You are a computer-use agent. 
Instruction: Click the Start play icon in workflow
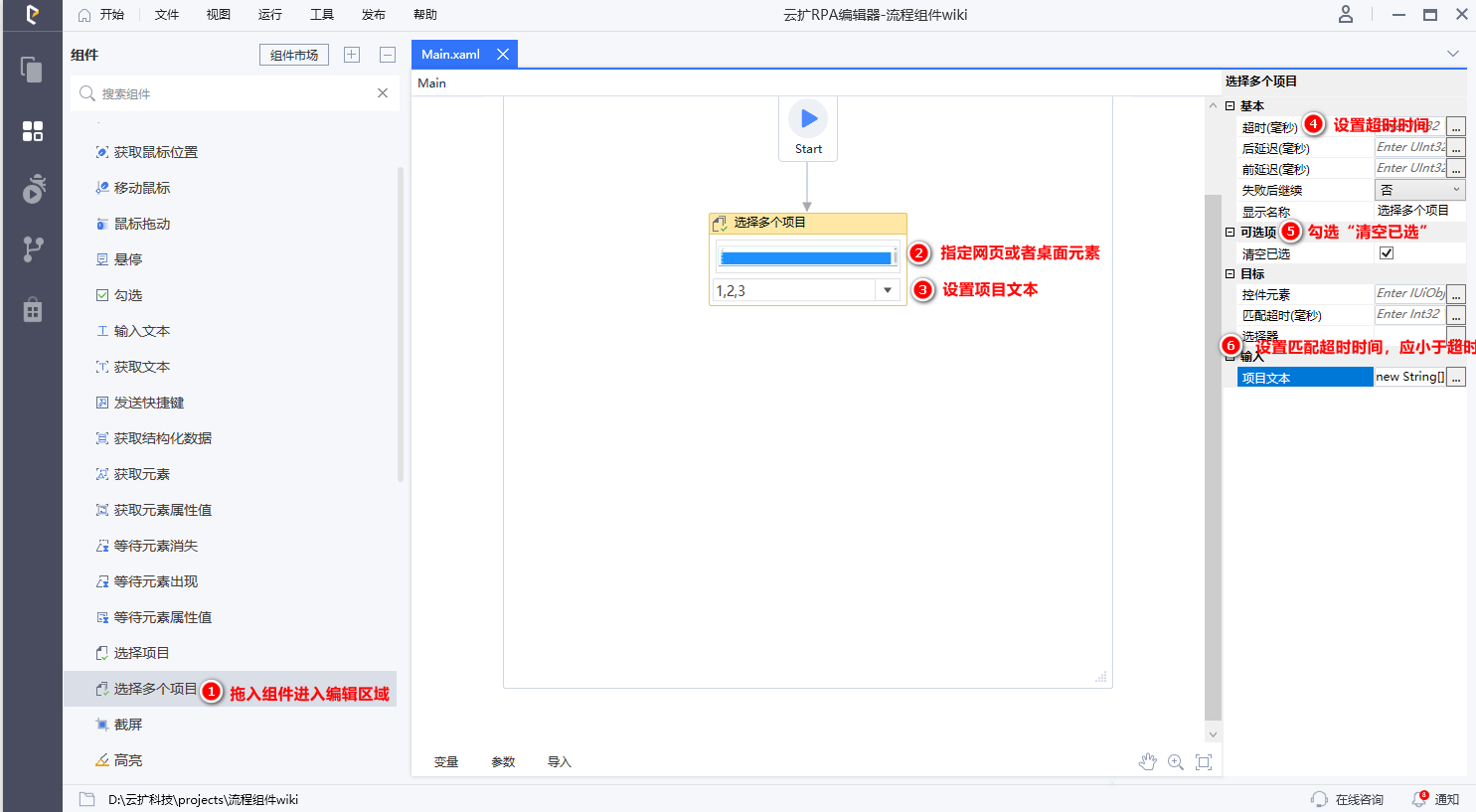[808, 118]
